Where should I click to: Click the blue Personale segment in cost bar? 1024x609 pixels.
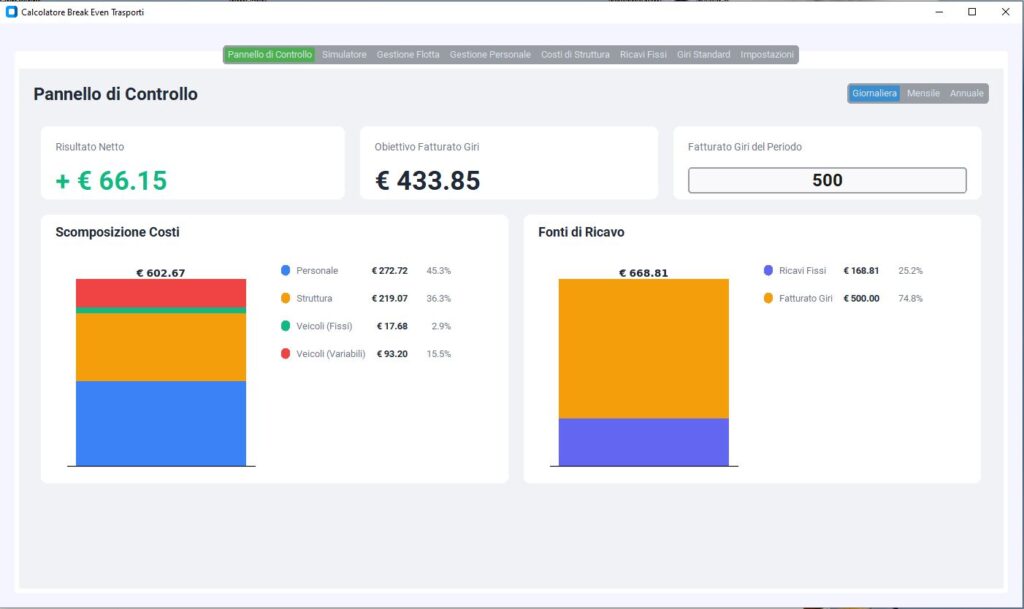pos(160,423)
